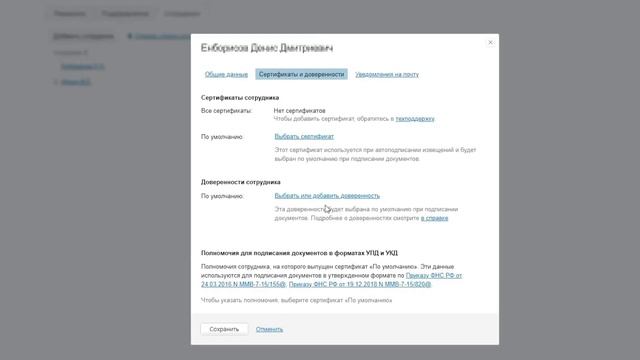Click the Нет сертификатов text

click(300, 111)
